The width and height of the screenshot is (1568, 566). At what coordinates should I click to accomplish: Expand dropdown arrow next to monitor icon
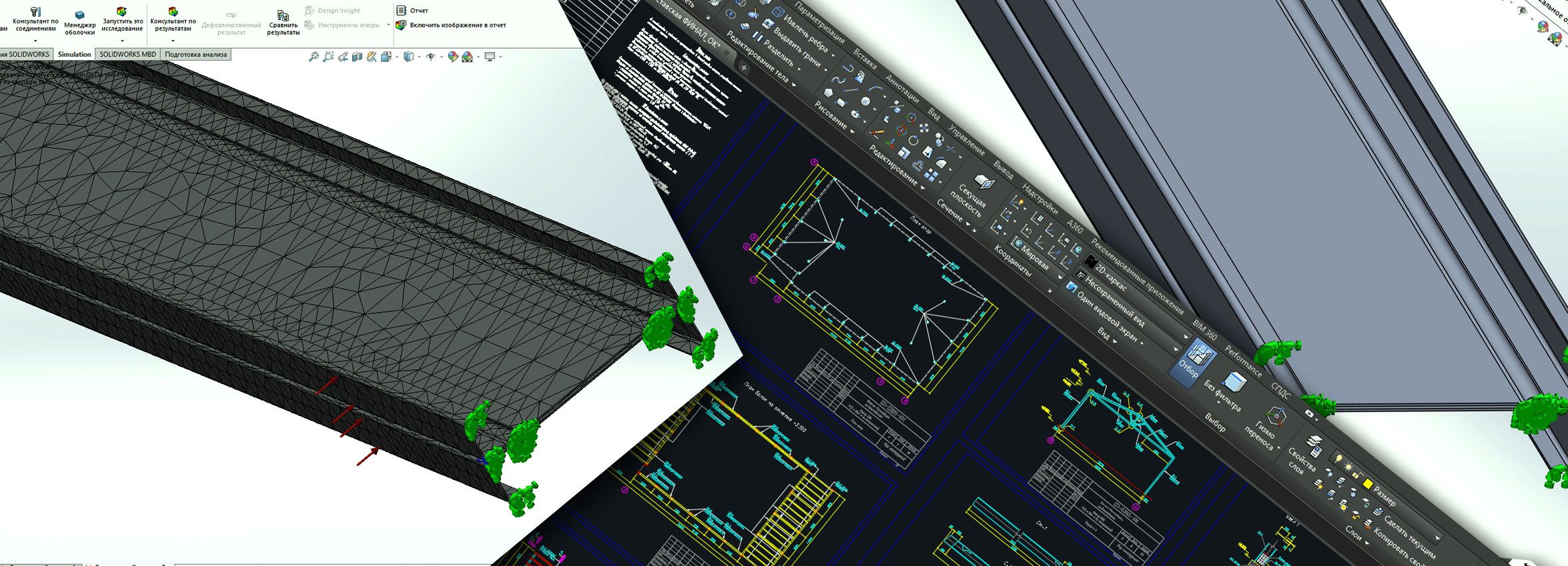(x=500, y=57)
